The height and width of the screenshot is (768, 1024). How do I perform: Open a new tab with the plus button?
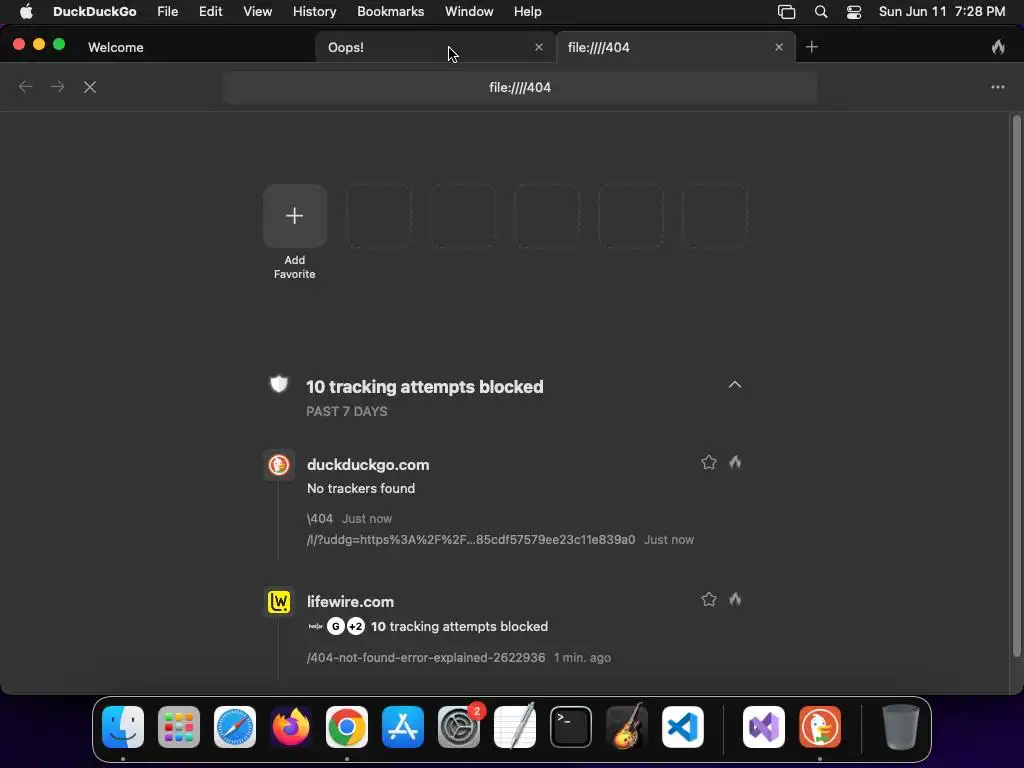click(812, 47)
